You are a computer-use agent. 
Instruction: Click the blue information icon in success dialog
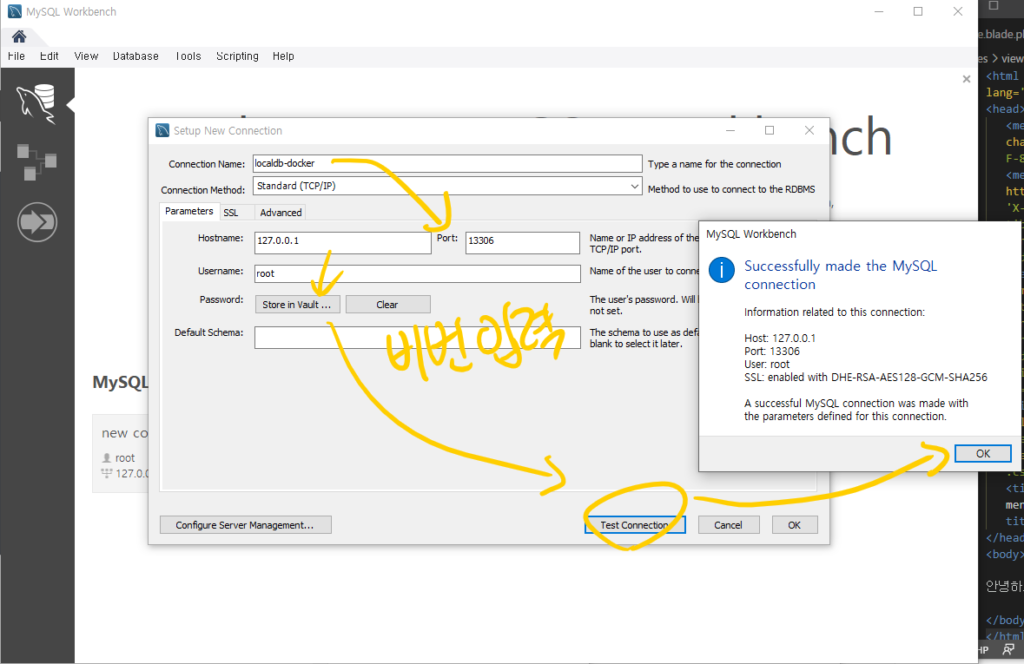click(722, 270)
